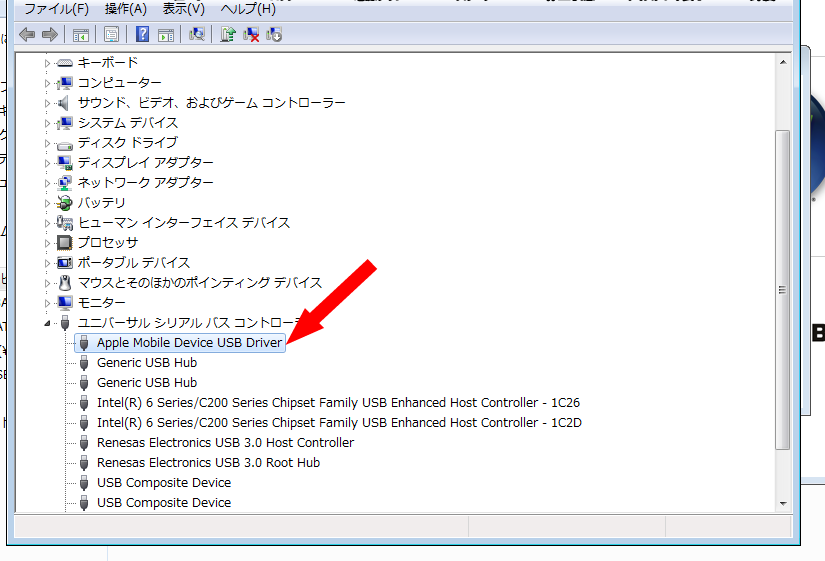The width and height of the screenshot is (825, 561).
Task: Expand the バッテリ category
Action: (47, 203)
